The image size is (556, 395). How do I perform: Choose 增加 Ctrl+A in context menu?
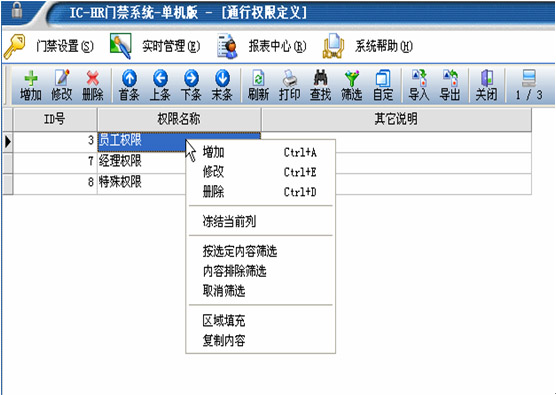pyautogui.click(x=260, y=152)
